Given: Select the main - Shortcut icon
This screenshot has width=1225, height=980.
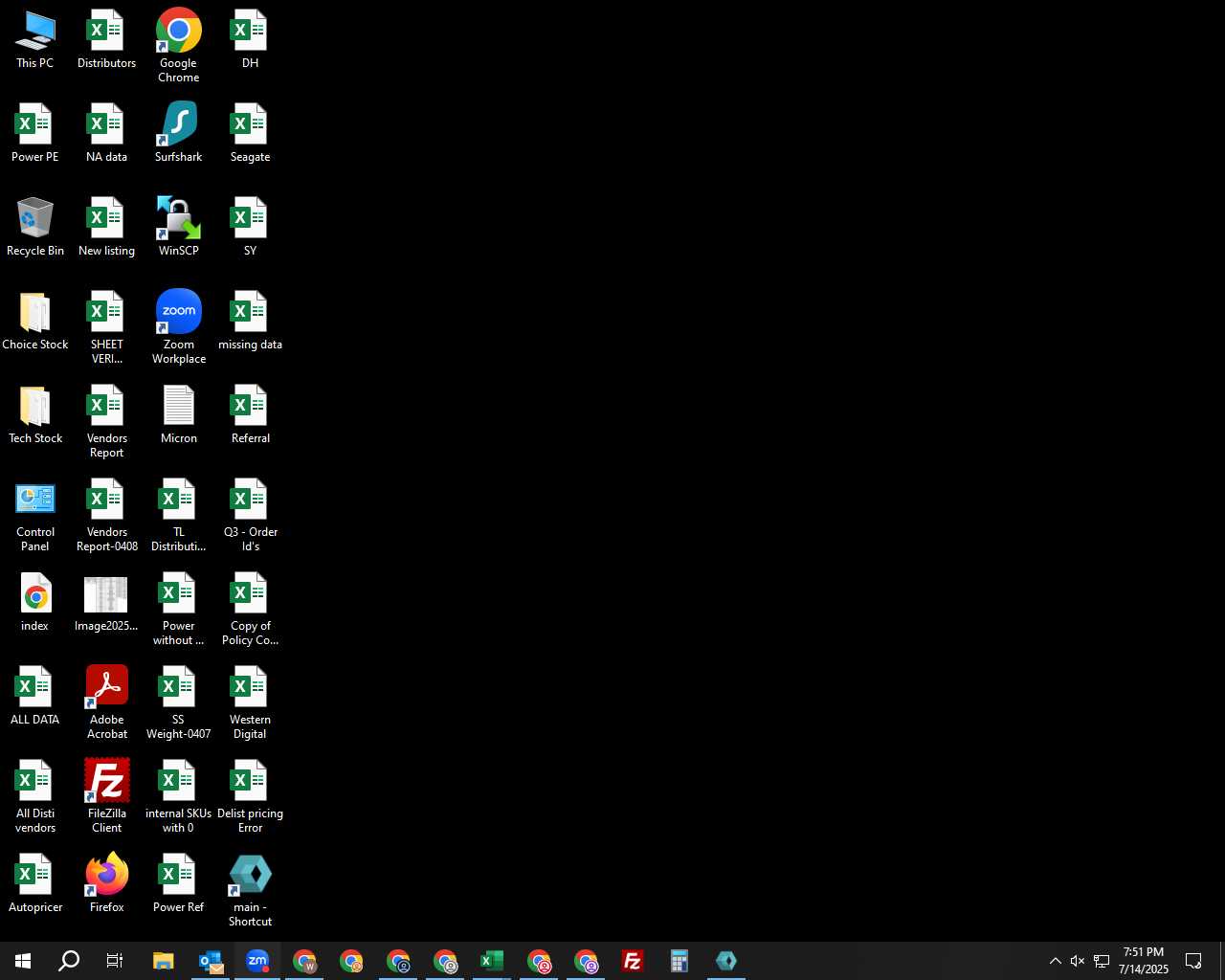Looking at the screenshot, I should click(250, 890).
